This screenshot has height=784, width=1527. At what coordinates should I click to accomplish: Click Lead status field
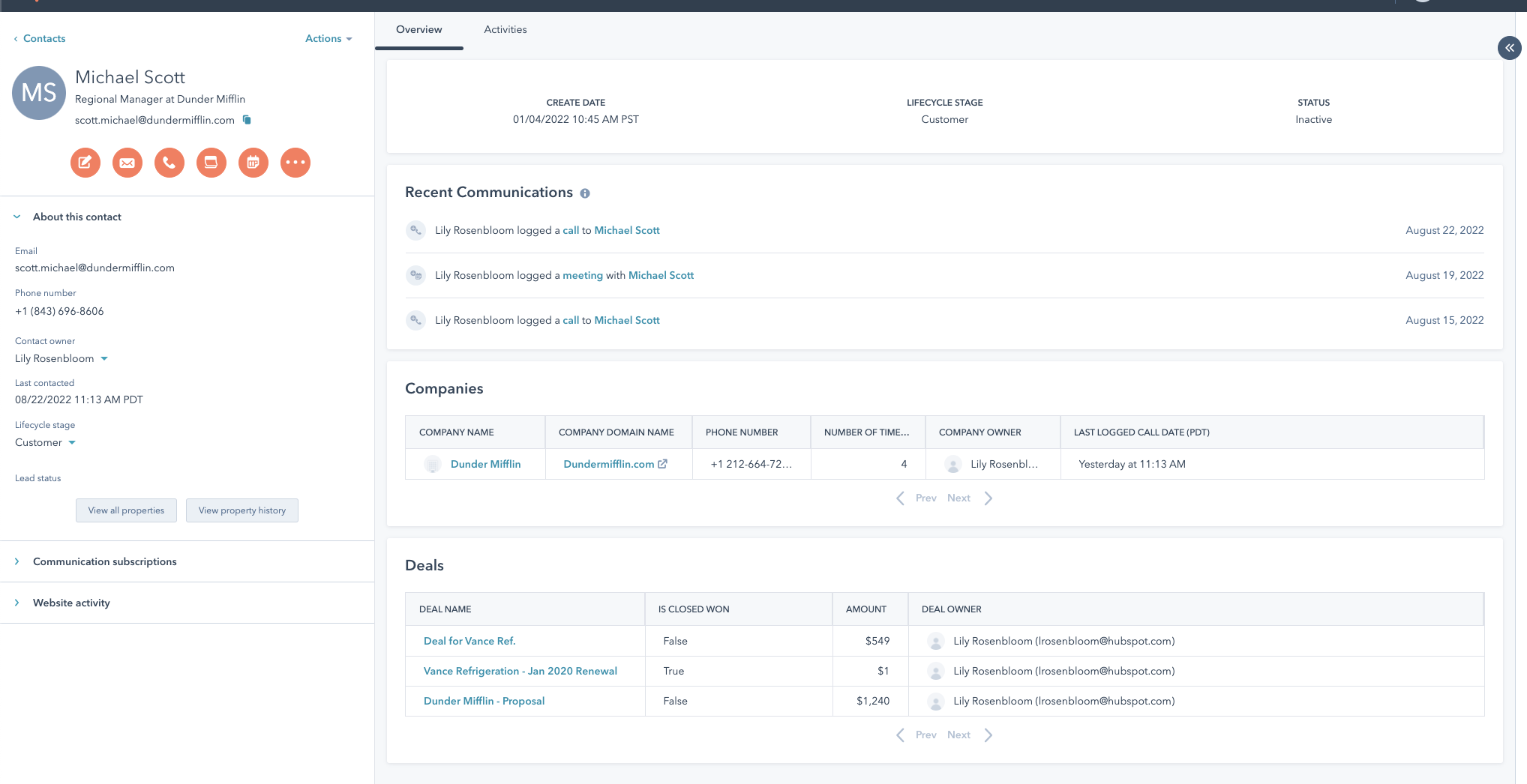38,478
